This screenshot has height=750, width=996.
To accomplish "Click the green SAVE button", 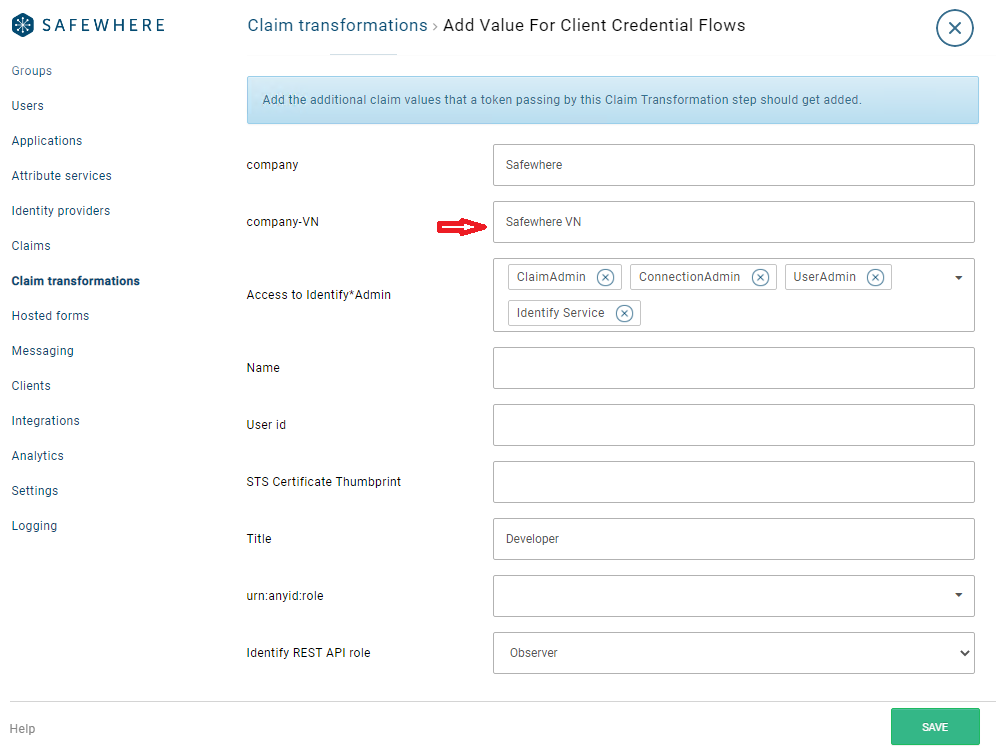I will pos(935,727).
